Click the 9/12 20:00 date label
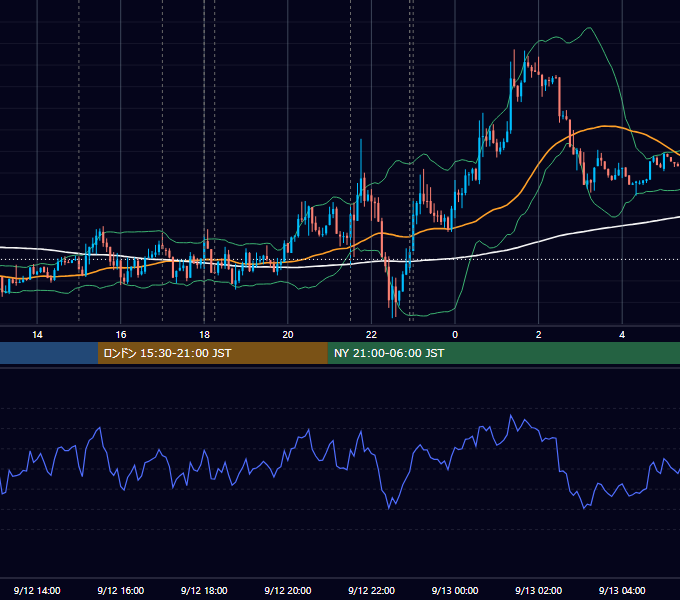Screen dimensions: 680x600 [x=288, y=590]
